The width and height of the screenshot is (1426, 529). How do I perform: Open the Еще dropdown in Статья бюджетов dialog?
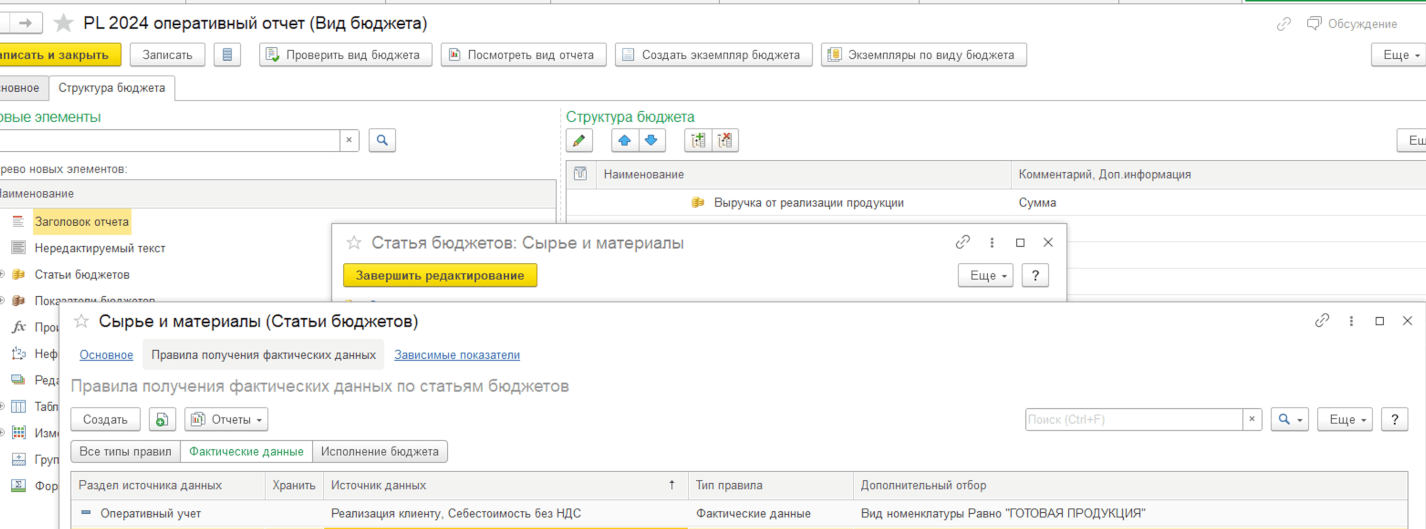click(985, 275)
